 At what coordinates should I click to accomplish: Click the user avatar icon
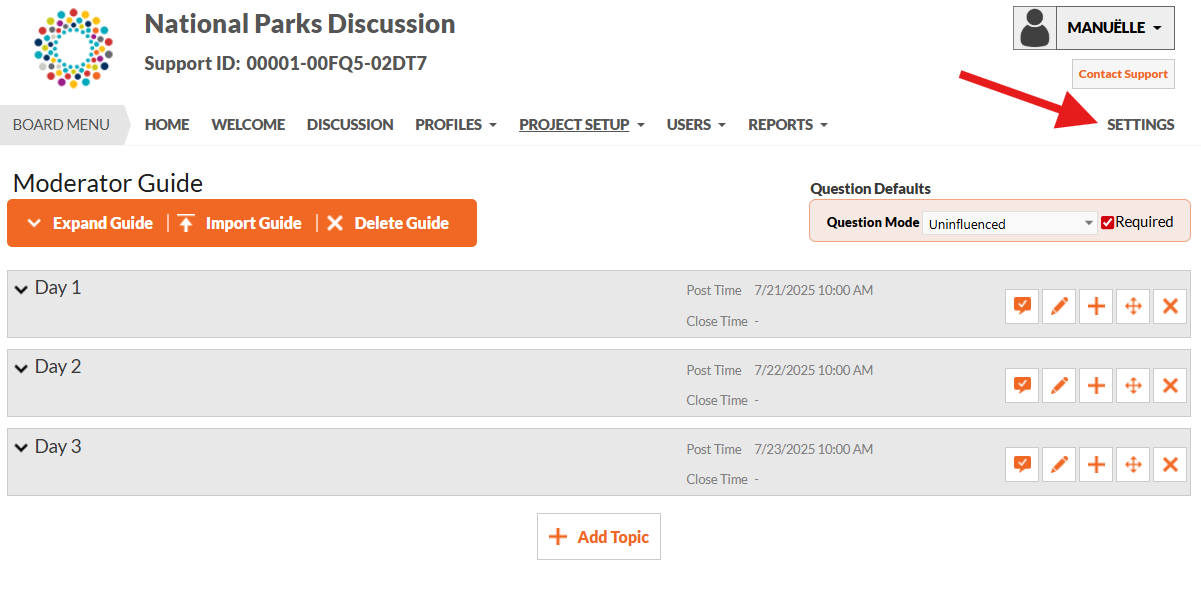point(1035,28)
